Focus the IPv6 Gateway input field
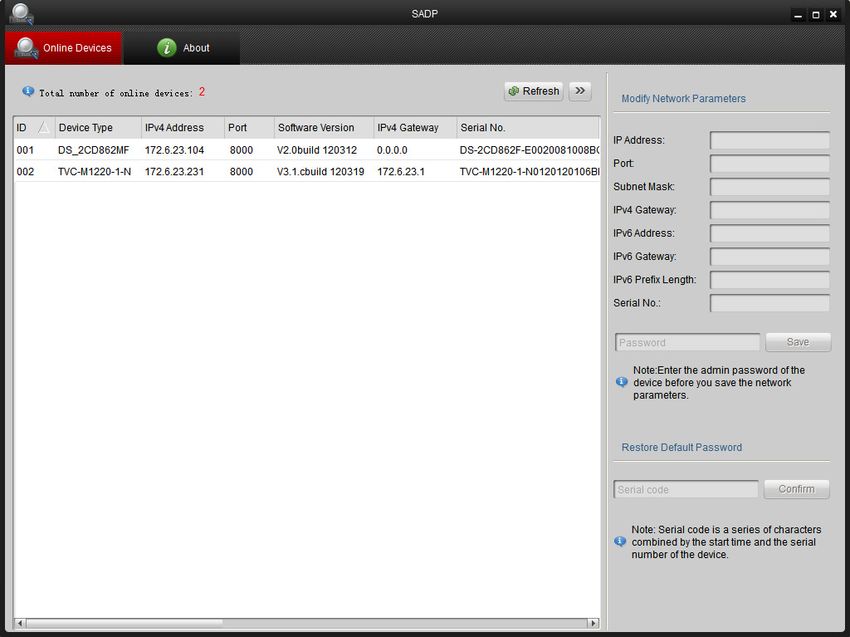 [x=769, y=257]
